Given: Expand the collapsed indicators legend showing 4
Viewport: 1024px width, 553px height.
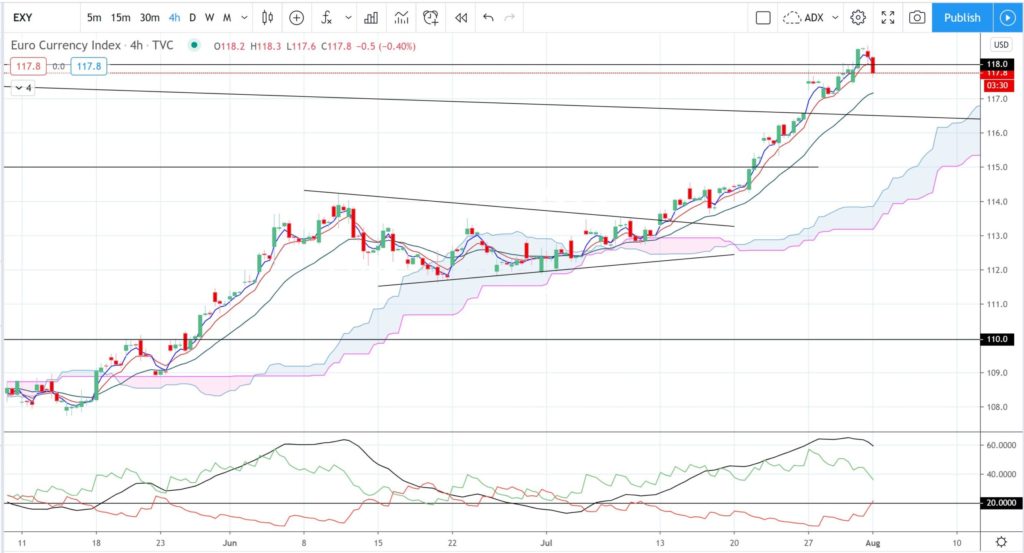Looking at the screenshot, I should (x=23, y=87).
